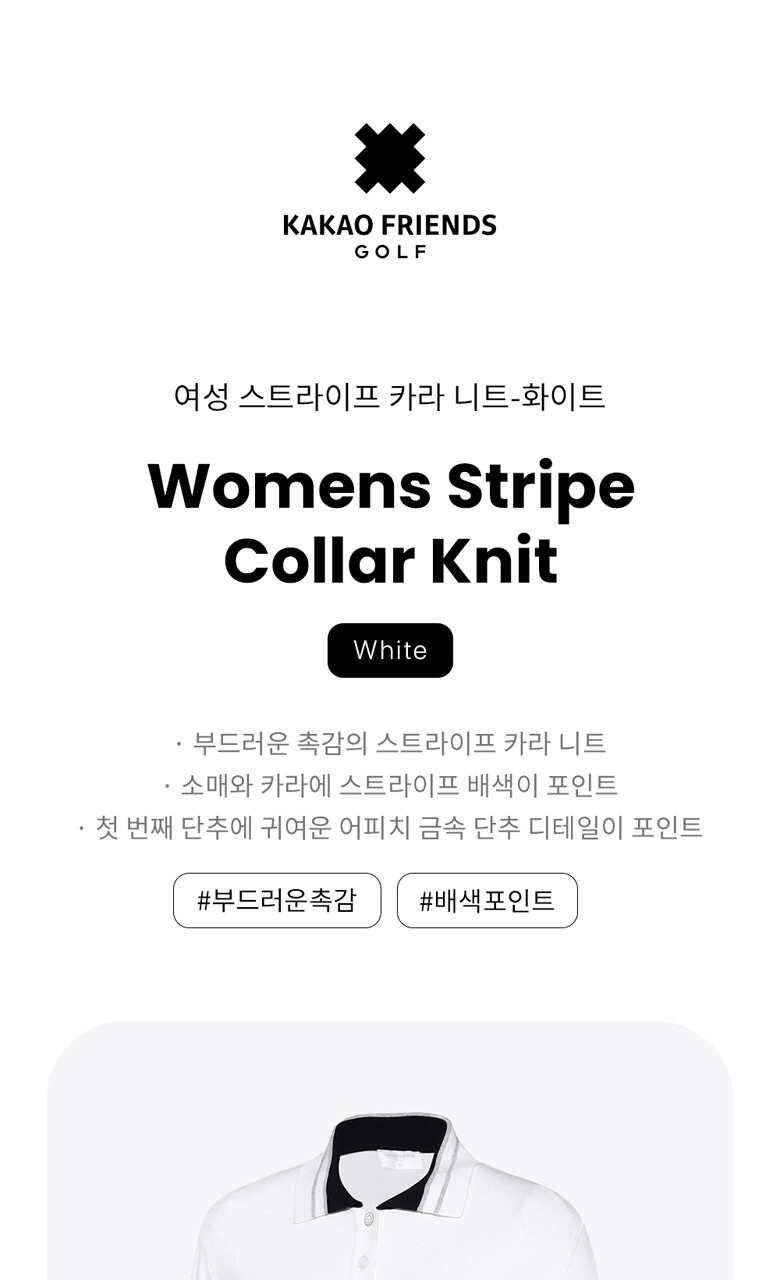Click the third bullet about 어피치 금속 단추

pos(390,827)
